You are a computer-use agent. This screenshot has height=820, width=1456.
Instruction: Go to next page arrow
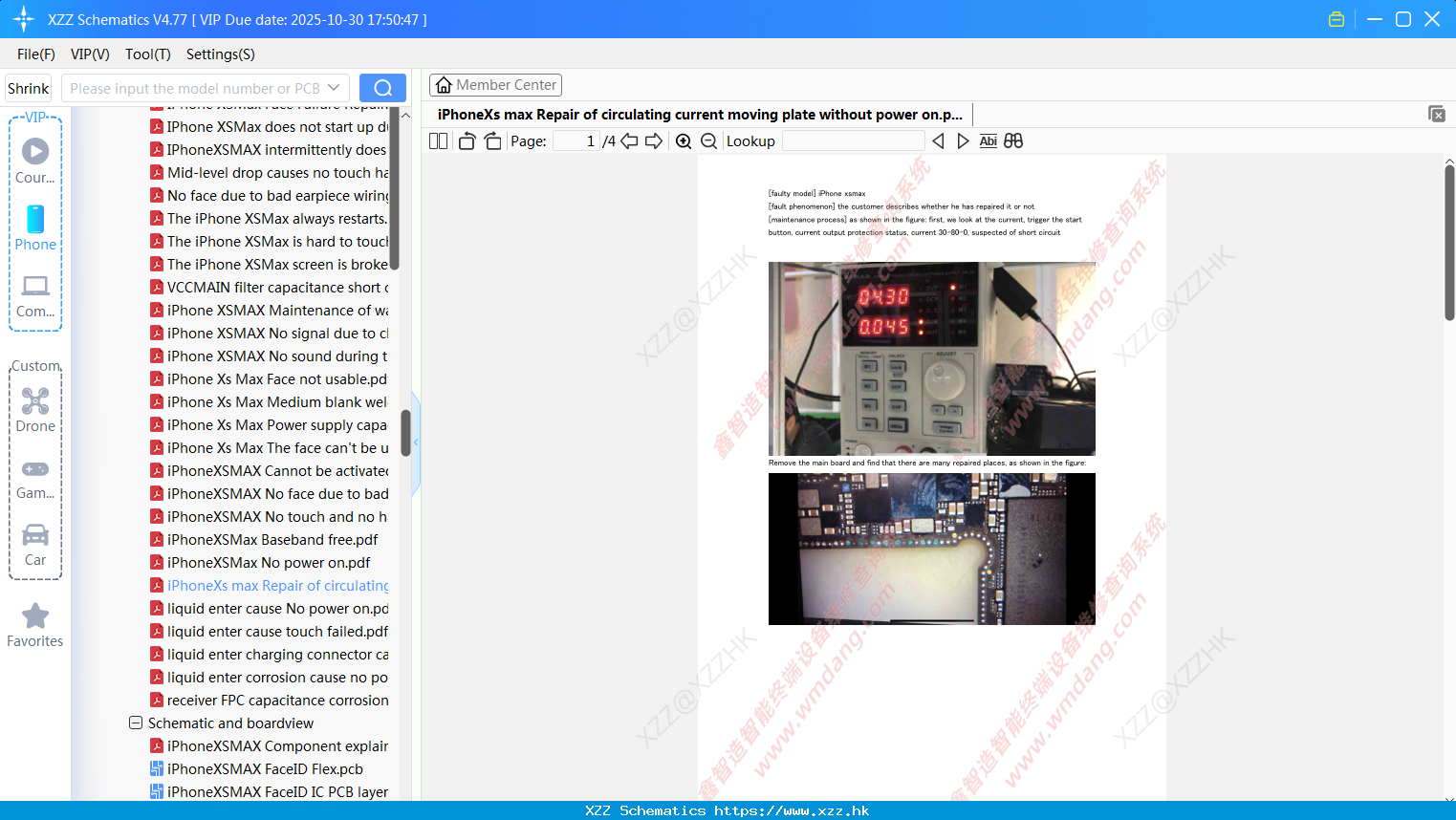[654, 140]
